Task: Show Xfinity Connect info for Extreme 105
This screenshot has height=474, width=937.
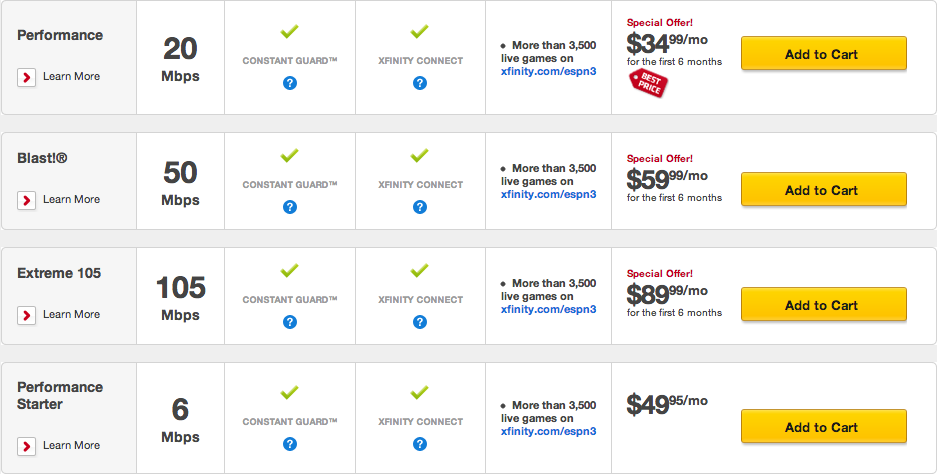Action: 420,322
